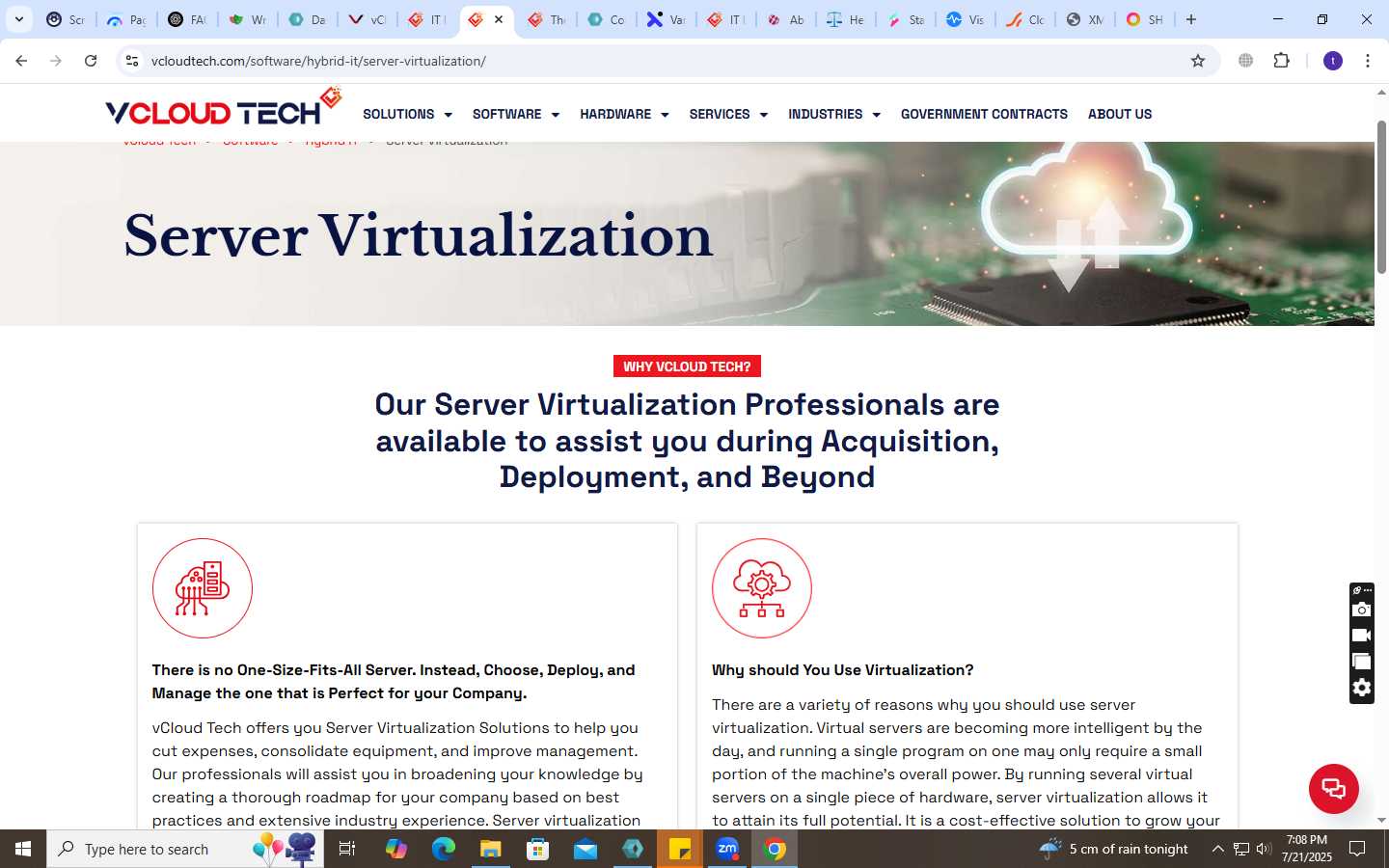Open the settings gear on side widget
The width and height of the screenshot is (1389, 868).
coord(1361,688)
